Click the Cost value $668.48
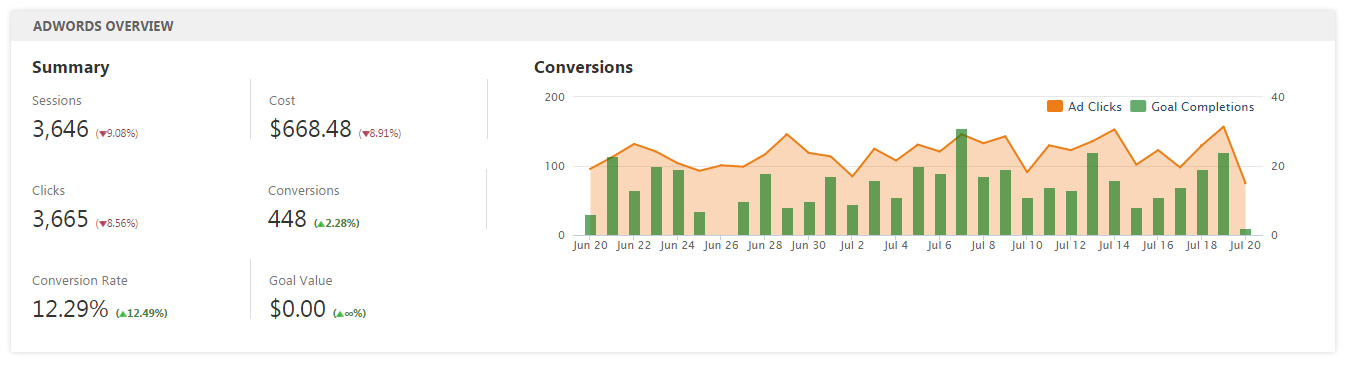This screenshot has width=1348, height=366. 310,129
